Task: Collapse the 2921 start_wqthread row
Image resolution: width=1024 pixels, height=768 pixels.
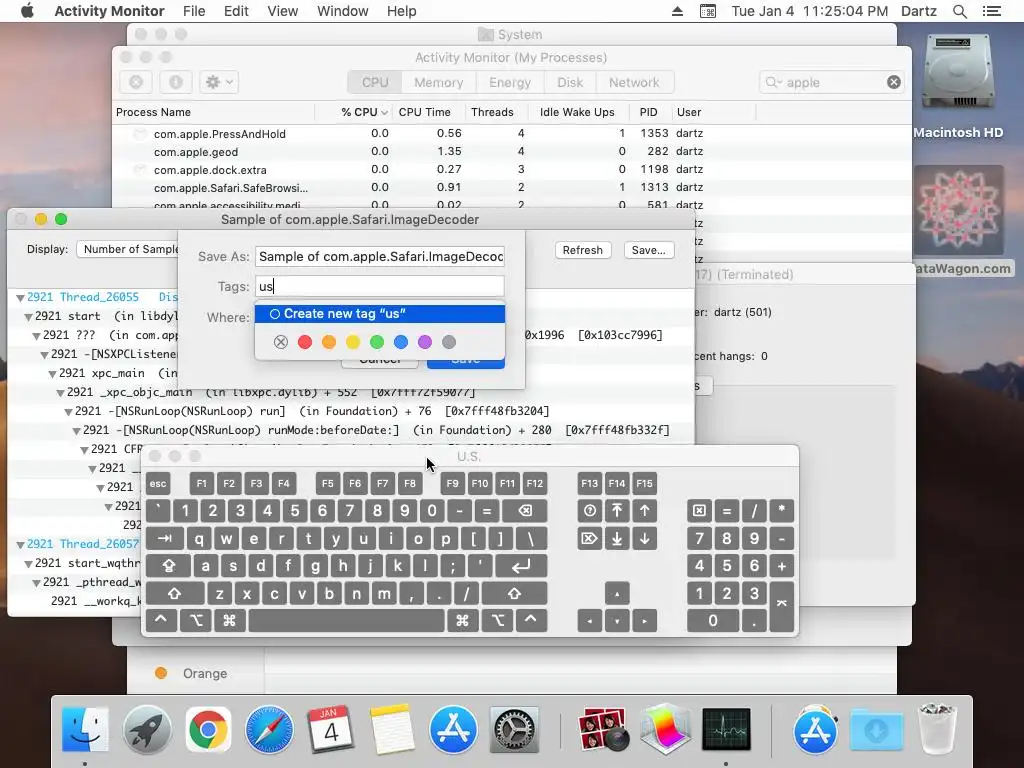Action: 28,564
